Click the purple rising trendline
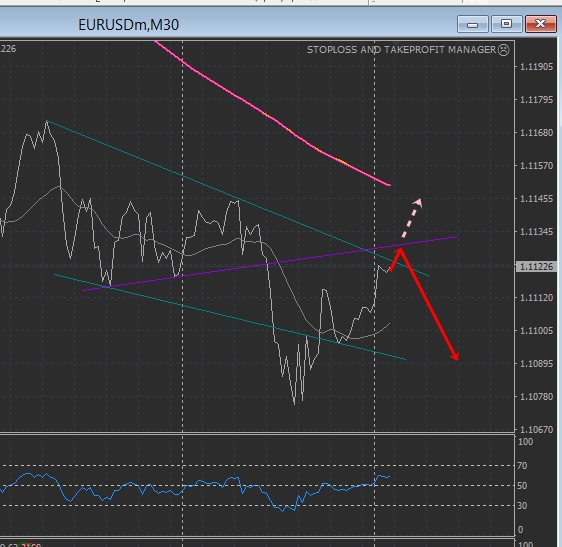This screenshot has height=547, width=562. click(269, 264)
